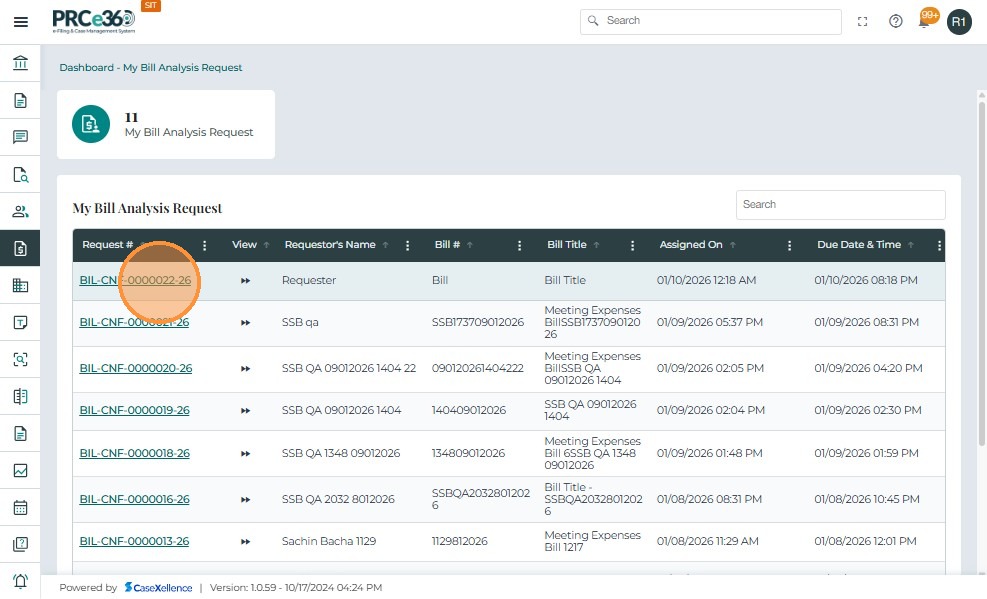Open the help question mark icon
This screenshot has width=987, height=599.
click(895, 21)
